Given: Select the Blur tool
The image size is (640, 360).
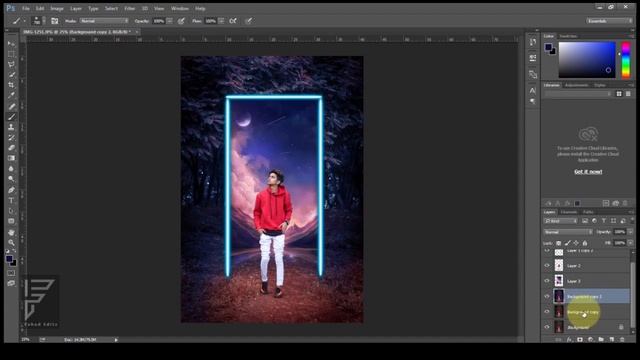Looking at the screenshot, I should 11,169.
